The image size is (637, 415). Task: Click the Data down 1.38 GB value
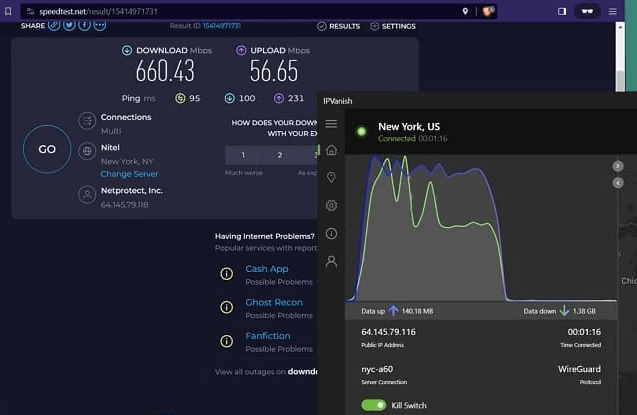[584, 311]
